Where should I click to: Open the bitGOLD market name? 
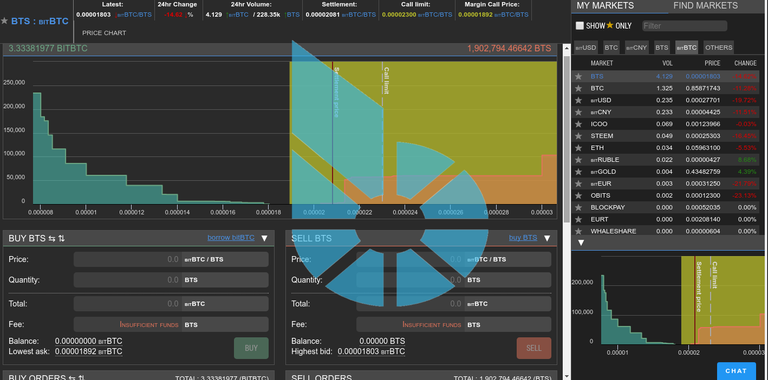click(x=603, y=172)
